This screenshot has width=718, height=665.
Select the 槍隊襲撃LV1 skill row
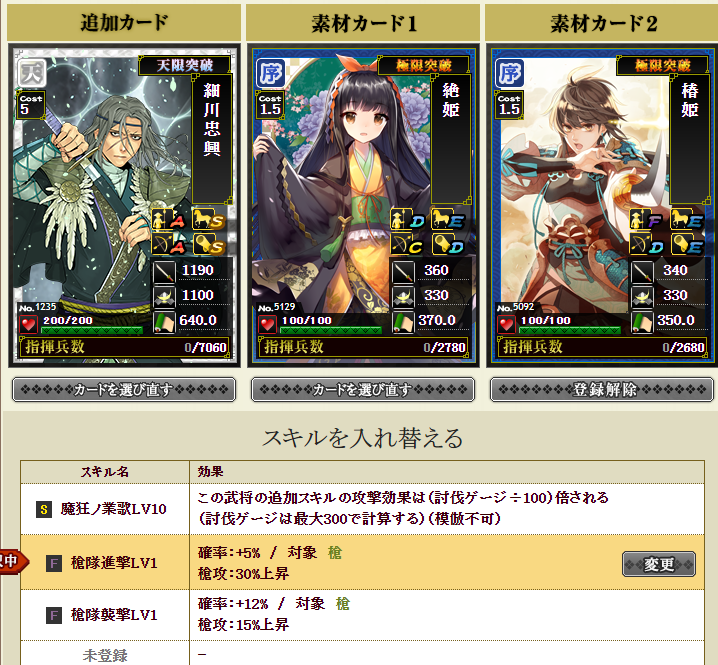click(362, 615)
